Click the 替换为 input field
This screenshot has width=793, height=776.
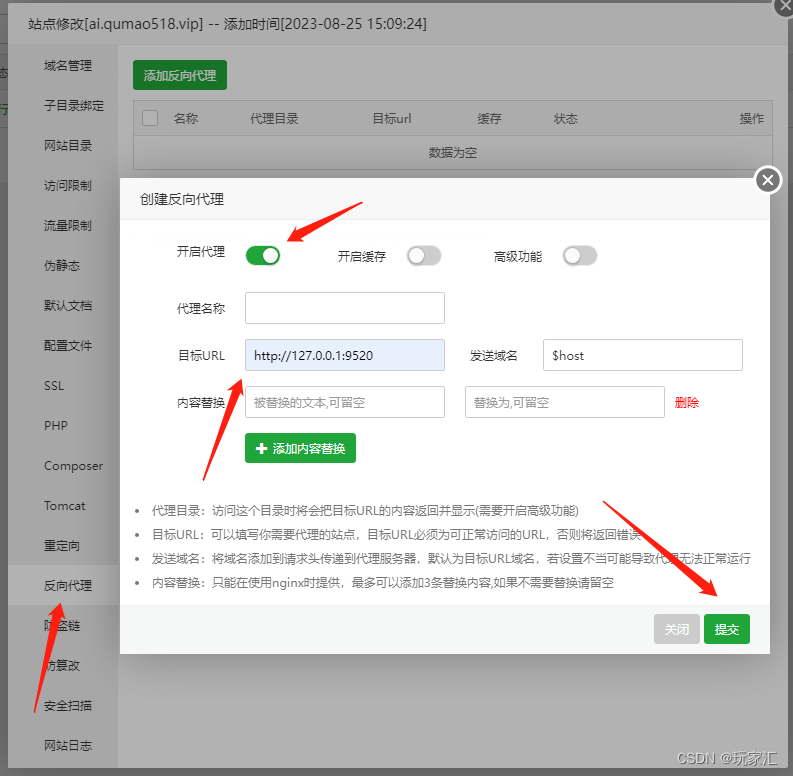[565, 402]
